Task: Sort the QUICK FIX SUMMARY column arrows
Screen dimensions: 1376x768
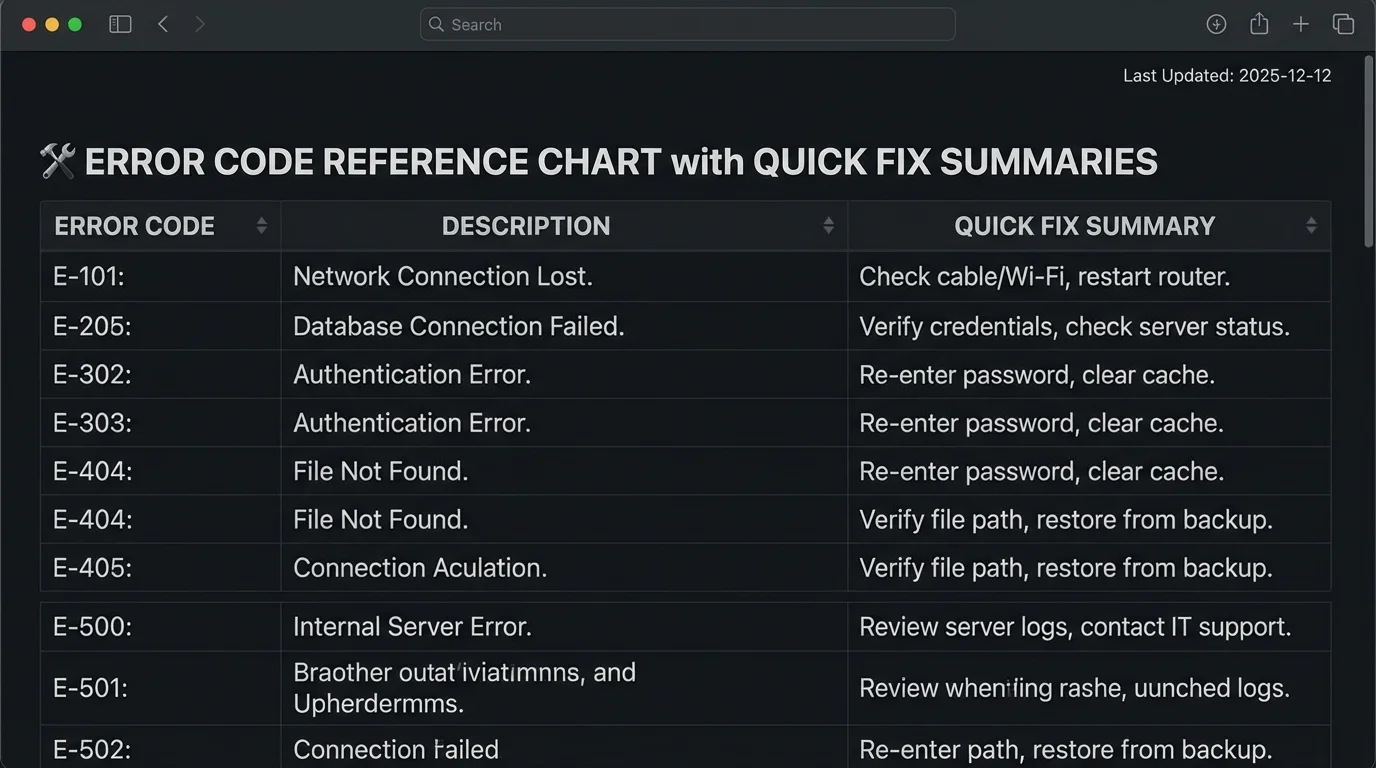Action: [x=1311, y=226]
